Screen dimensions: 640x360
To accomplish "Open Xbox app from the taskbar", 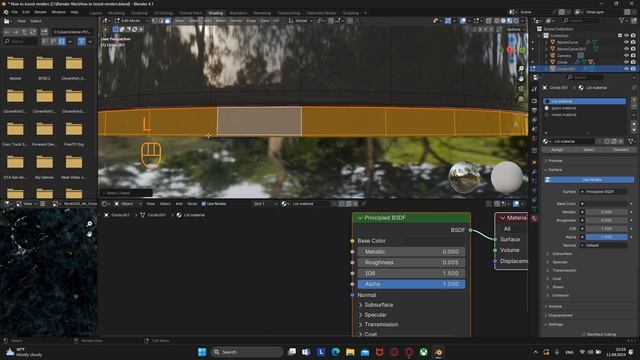I will pos(423,352).
